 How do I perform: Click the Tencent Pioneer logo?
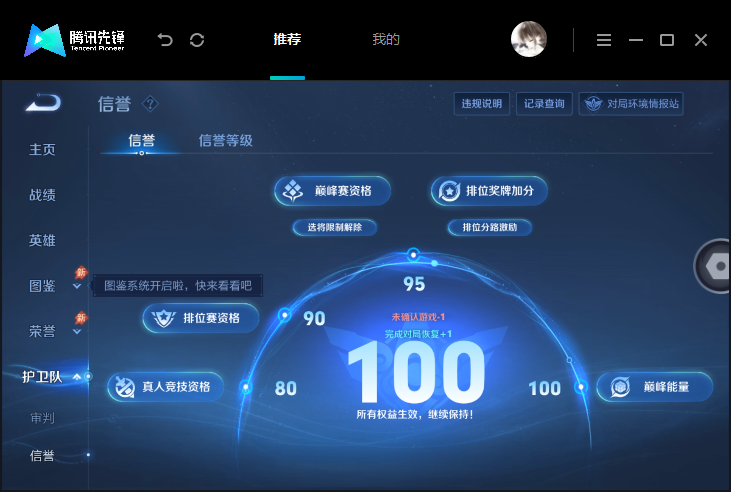click(x=75, y=40)
